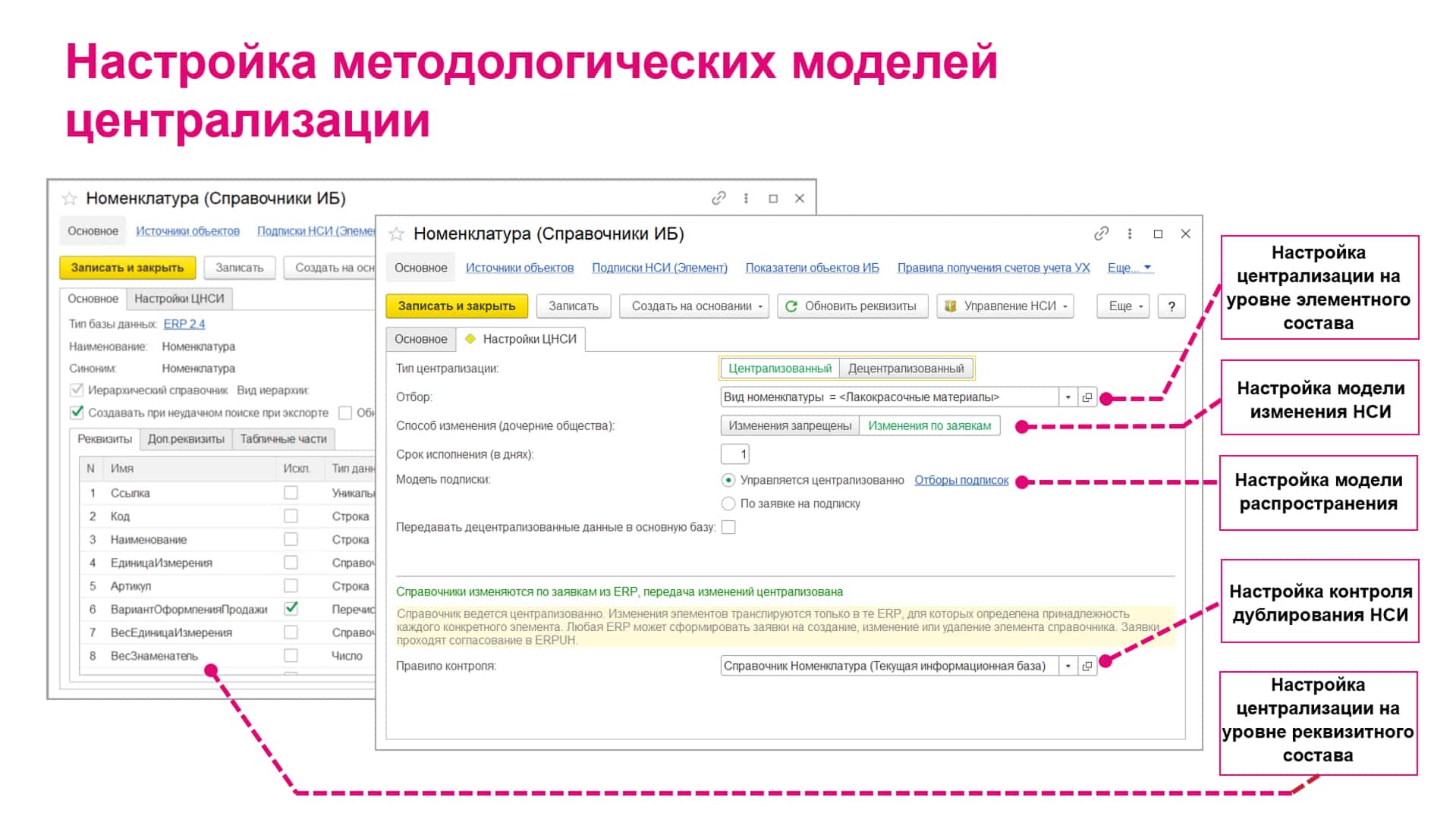Open ERP 2.4 database type link
The width and height of the screenshot is (1456, 819).
(x=184, y=324)
